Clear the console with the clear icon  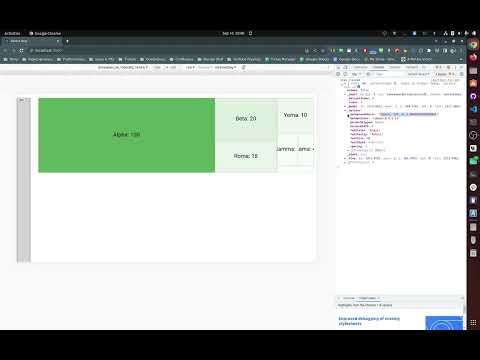point(345,74)
